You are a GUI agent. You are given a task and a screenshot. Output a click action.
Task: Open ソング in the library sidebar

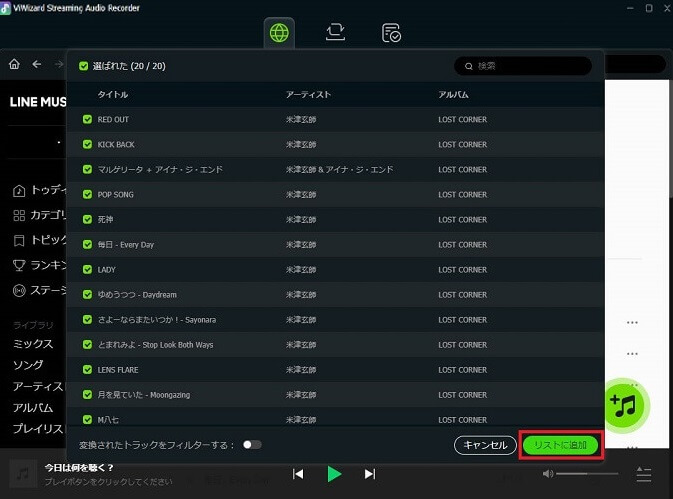click(28, 365)
